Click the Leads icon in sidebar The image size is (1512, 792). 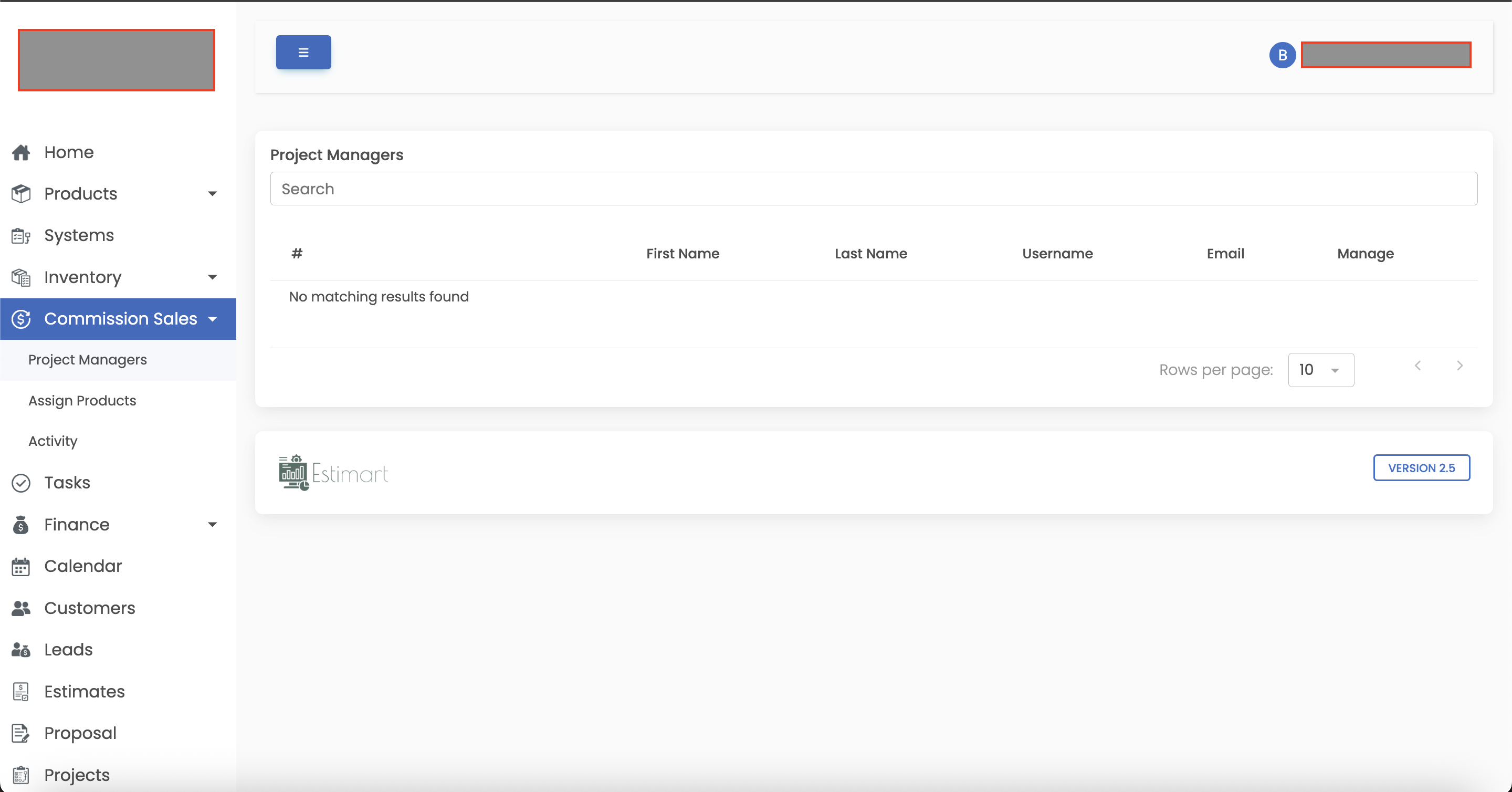21,650
